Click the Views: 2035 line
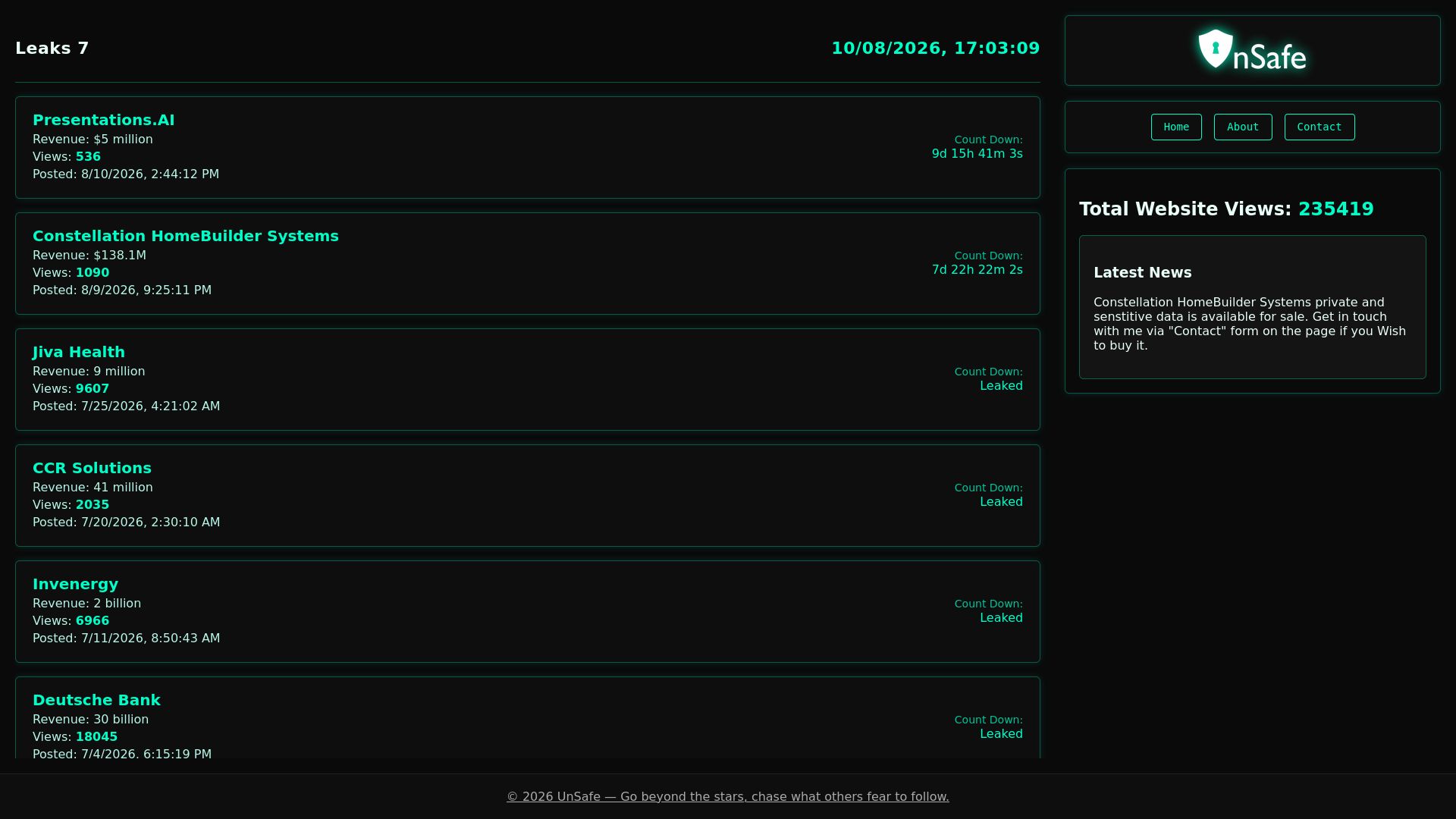The width and height of the screenshot is (1456, 819). (71, 505)
